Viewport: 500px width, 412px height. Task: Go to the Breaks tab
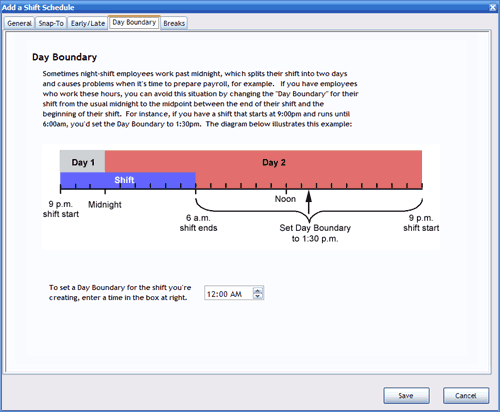pos(174,23)
